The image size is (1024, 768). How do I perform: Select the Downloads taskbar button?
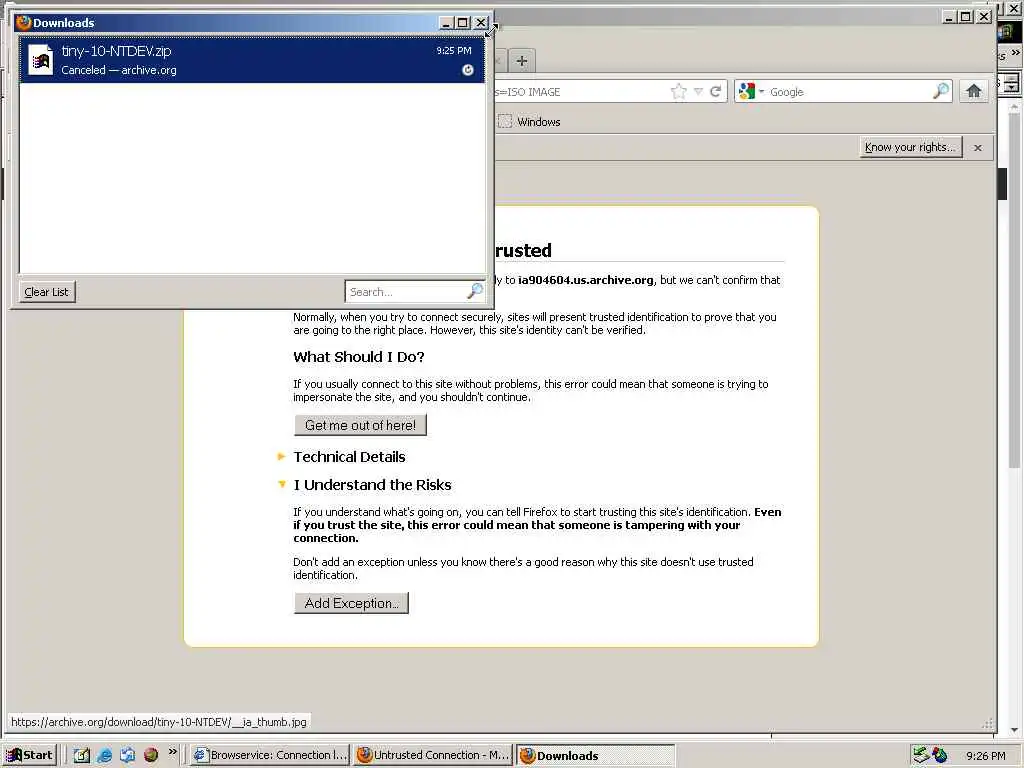596,756
